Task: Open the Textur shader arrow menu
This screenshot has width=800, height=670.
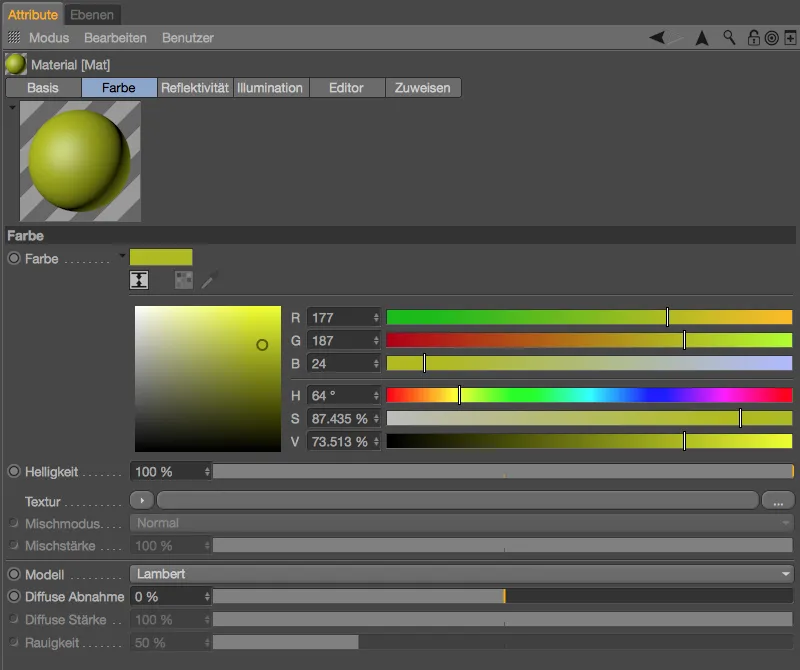Action: coord(141,499)
